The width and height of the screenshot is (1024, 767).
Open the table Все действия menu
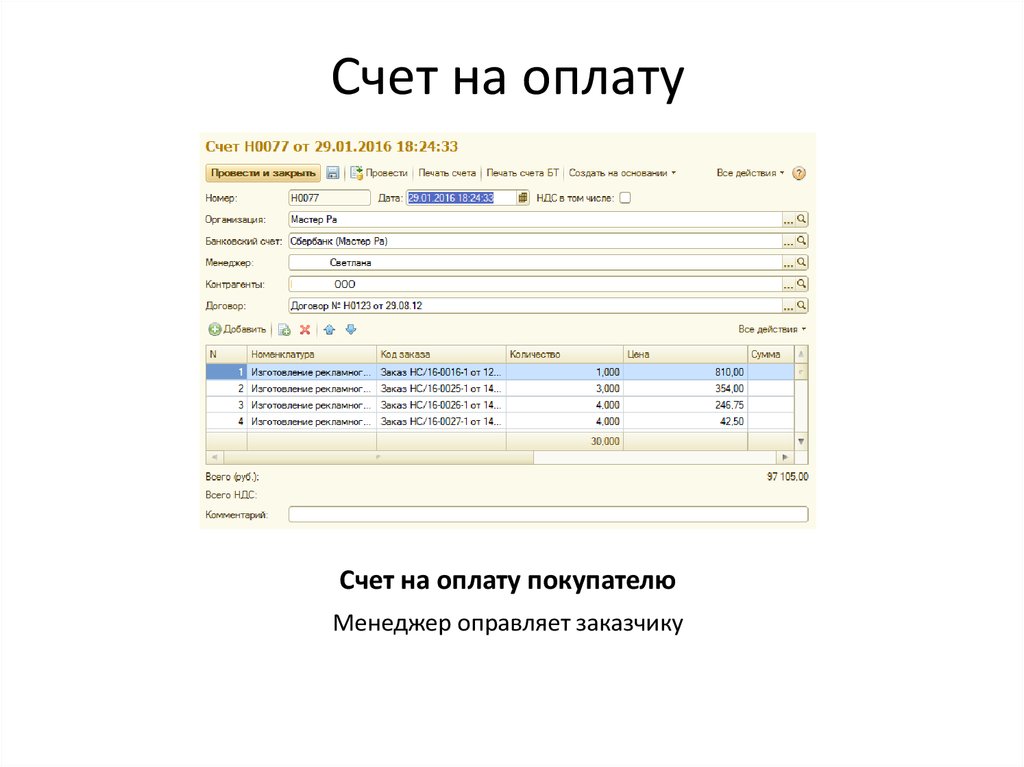click(772, 329)
